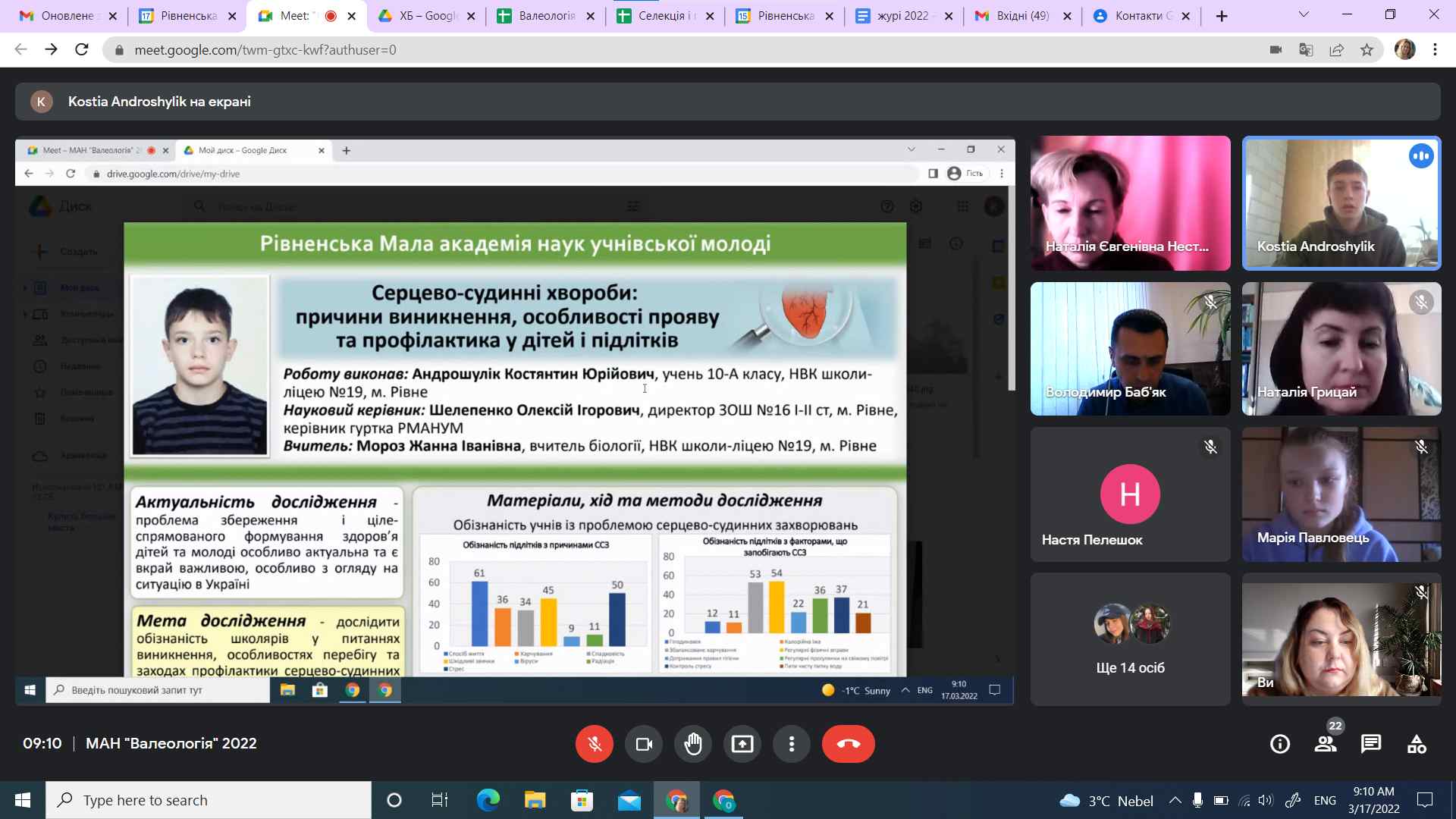
Task: Show hidden system tray icons
Action: [1175, 800]
